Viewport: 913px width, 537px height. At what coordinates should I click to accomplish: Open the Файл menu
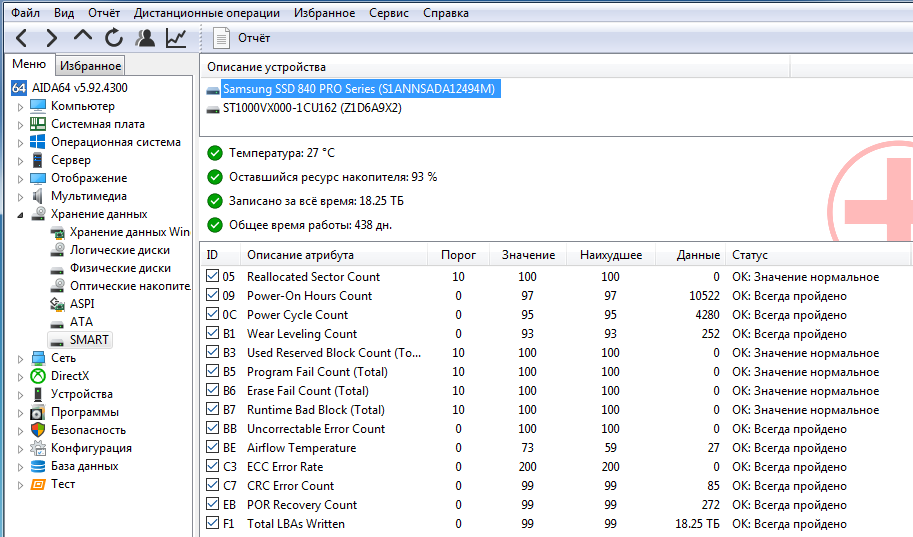coord(26,13)
